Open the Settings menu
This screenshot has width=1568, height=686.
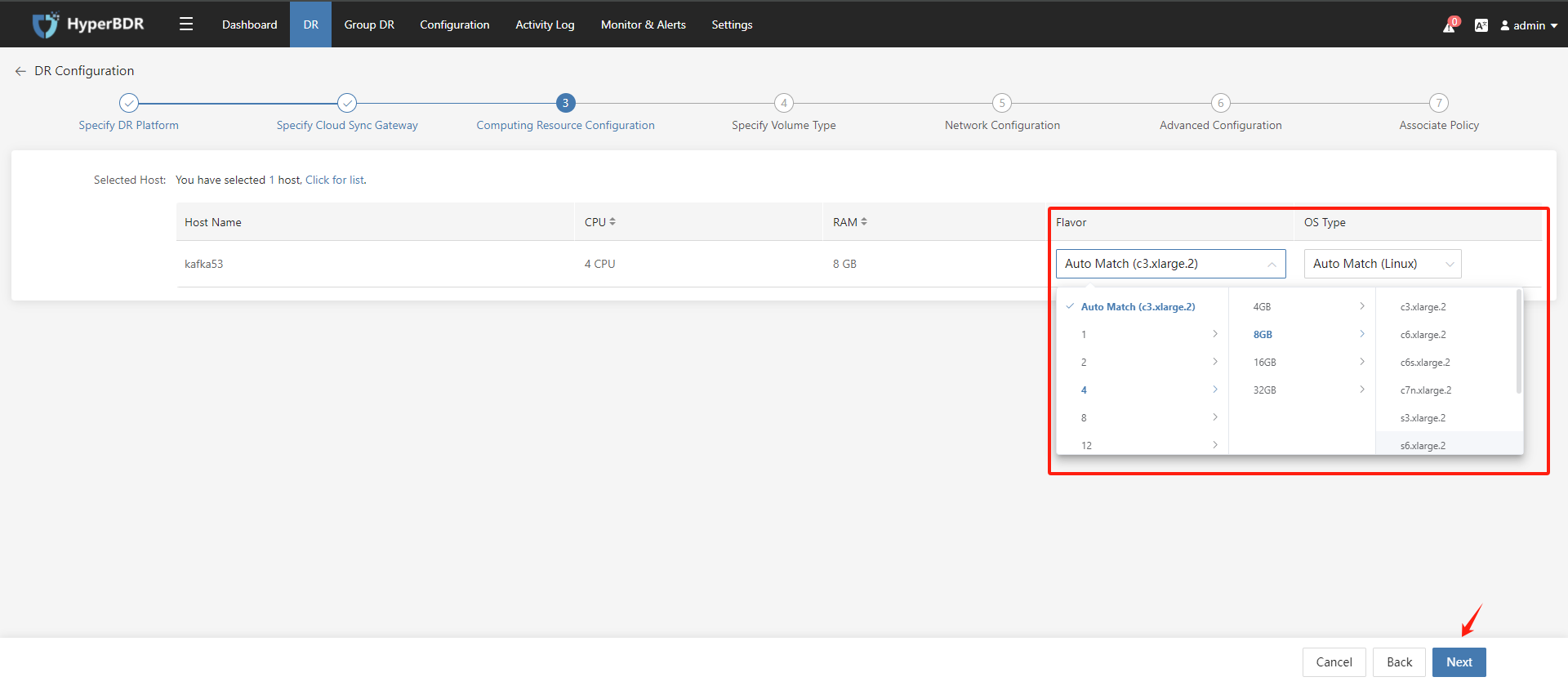tap(732, 24)
